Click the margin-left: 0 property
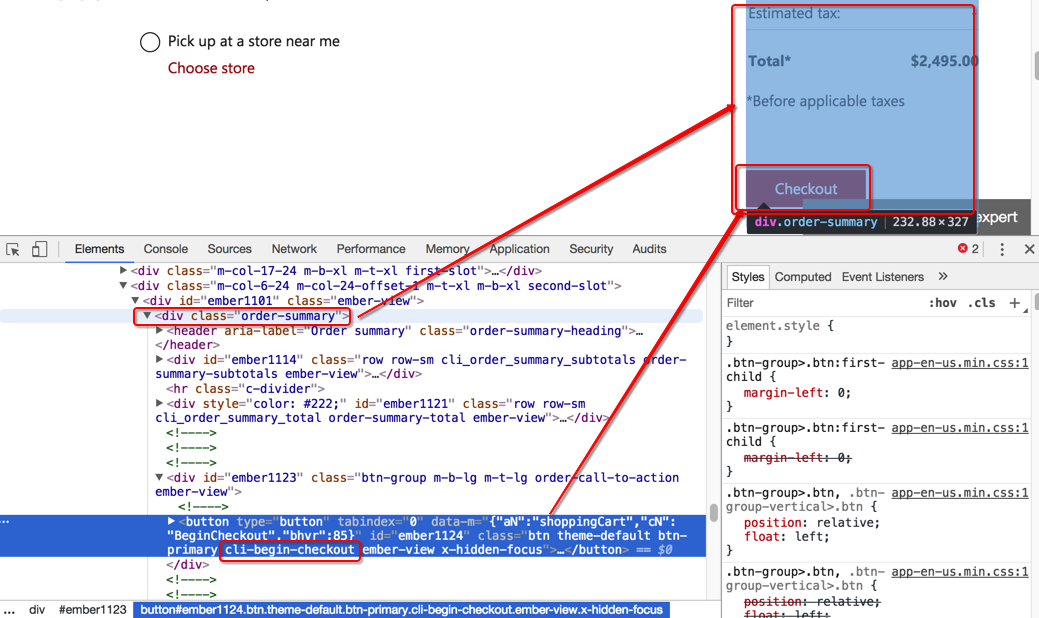This screenshot has height=618, width=1039. coord(796,392)
